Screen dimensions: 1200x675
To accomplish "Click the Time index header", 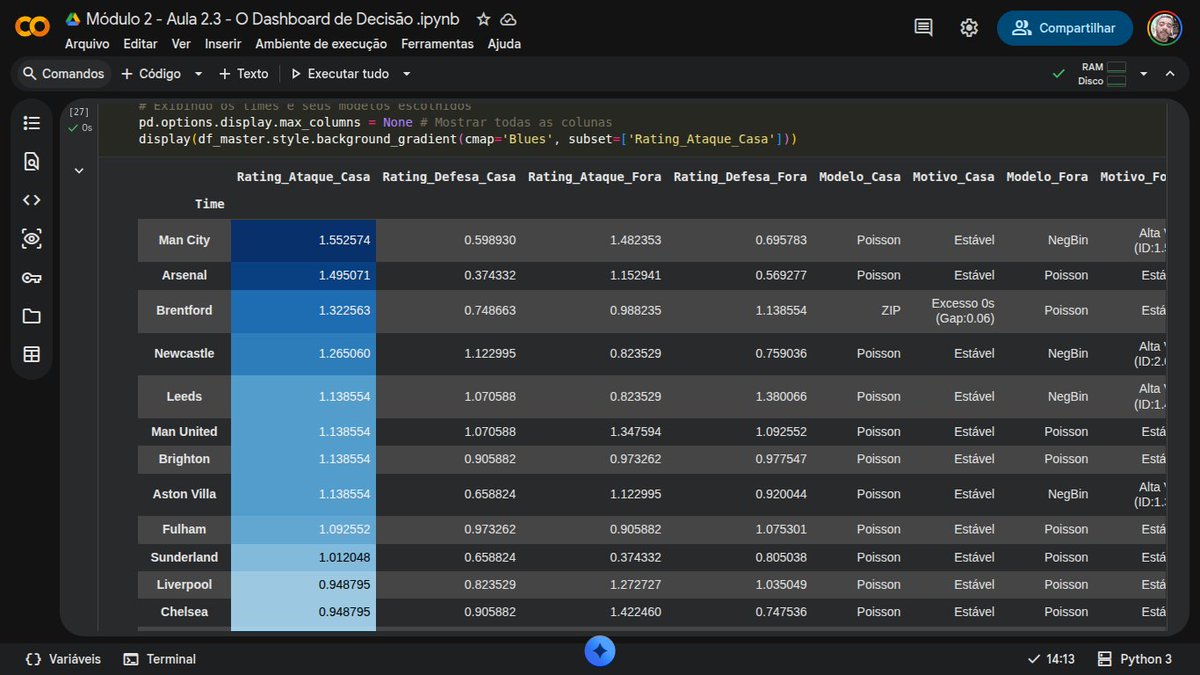I will point(210,204).
